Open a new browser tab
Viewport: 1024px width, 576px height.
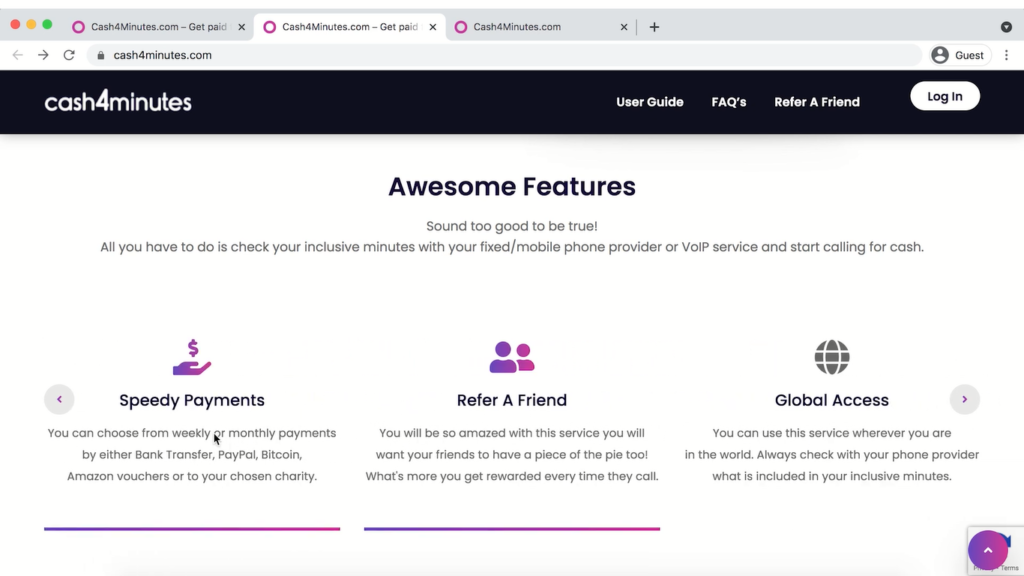[654, 27]
